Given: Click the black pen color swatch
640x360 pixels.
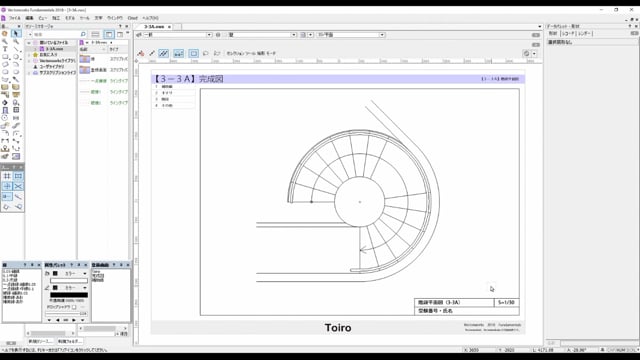Looking at the screenshot, I should 56,288.
